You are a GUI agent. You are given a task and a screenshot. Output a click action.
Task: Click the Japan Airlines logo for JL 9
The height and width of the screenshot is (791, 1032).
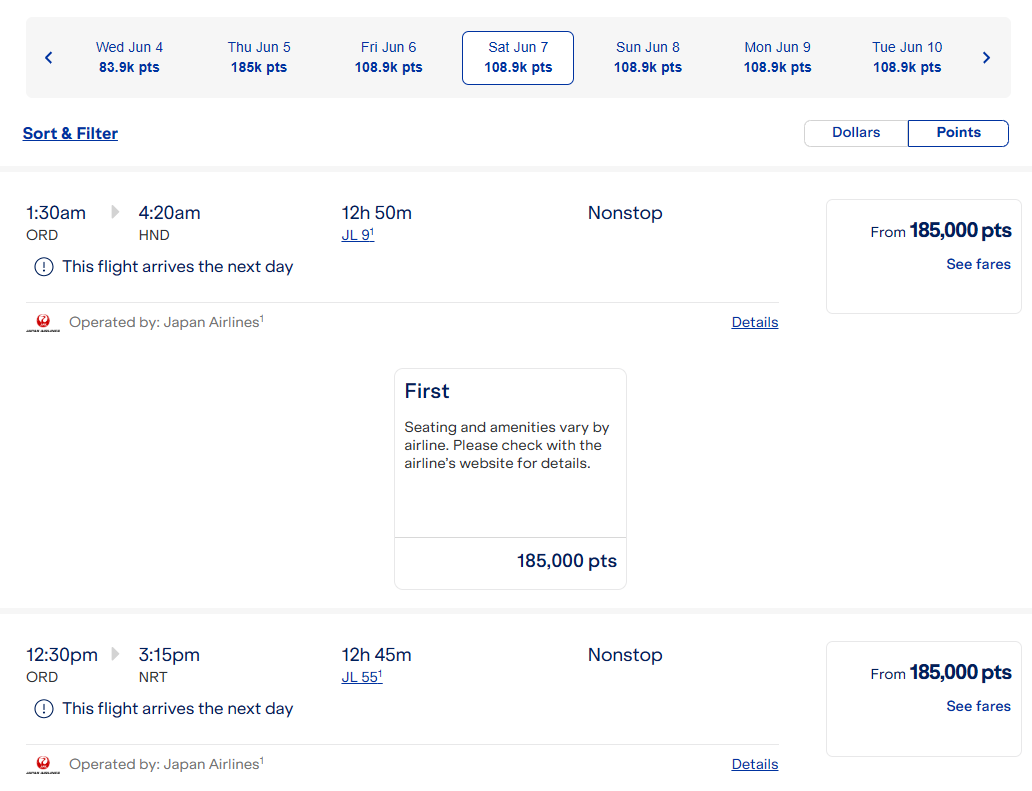(43, 323)
